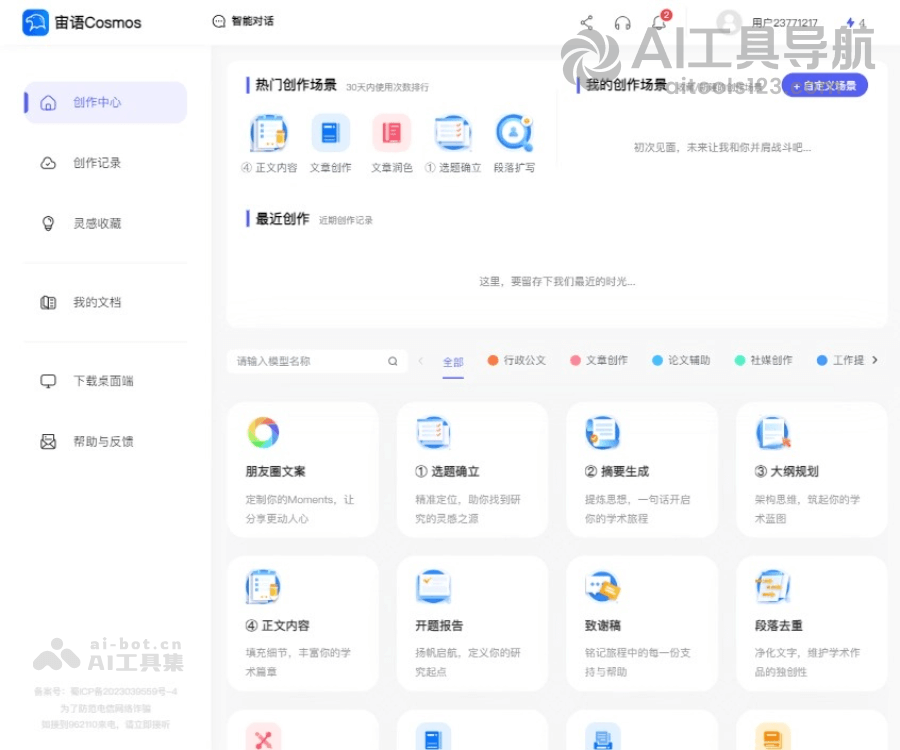Focus the 请输入模型名称 search field
Screen dimensions: 900x750
coord(317,361)
